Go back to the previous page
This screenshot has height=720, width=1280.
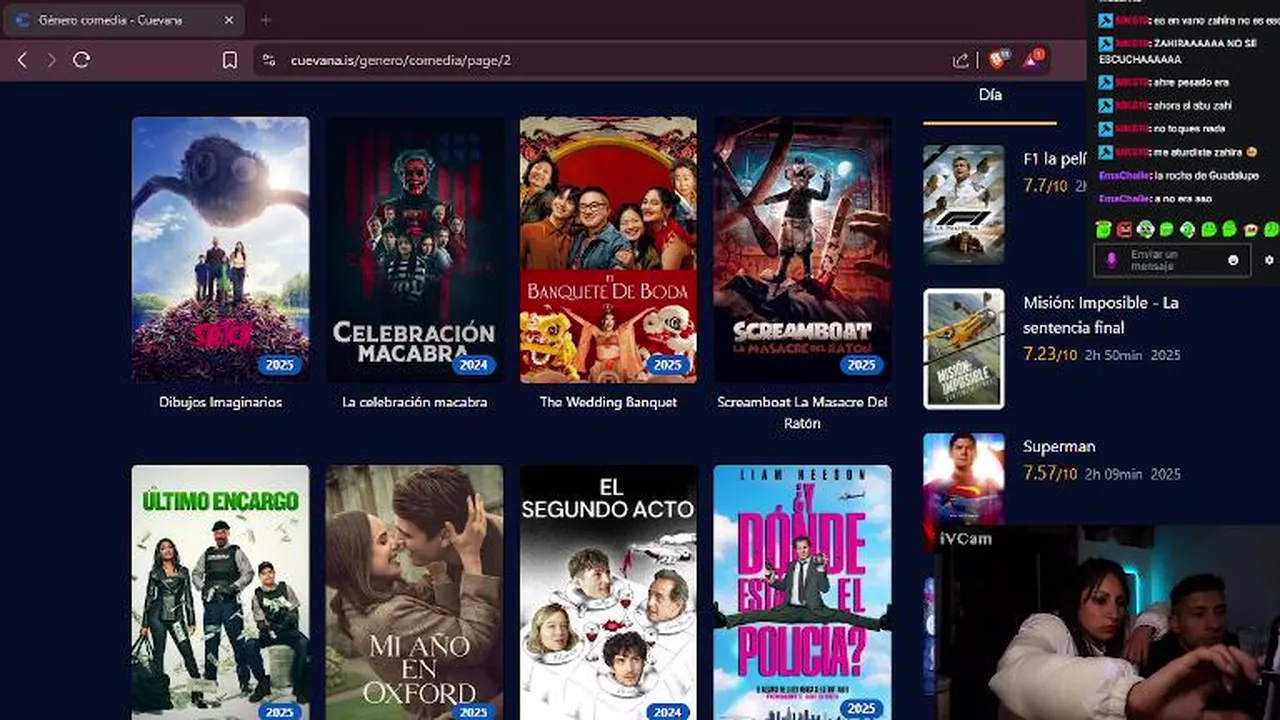click(x=22, y=60)
